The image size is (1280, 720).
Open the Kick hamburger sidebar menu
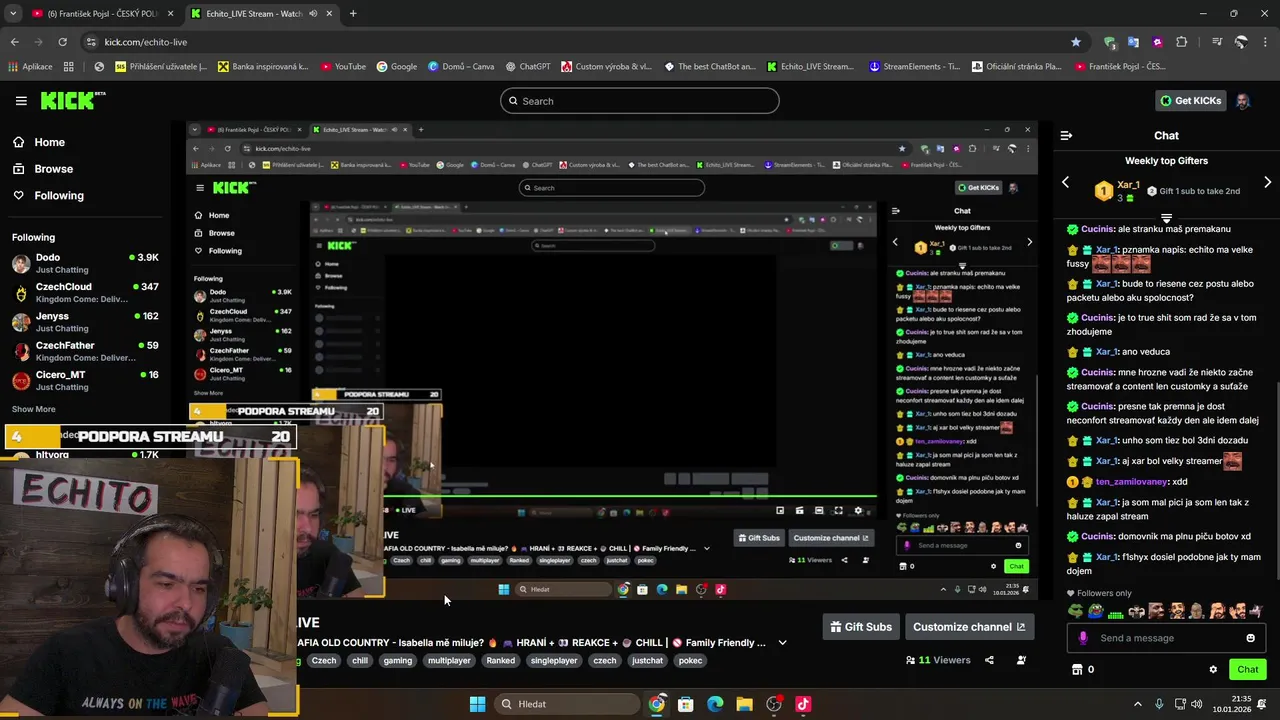click(21, 101)
